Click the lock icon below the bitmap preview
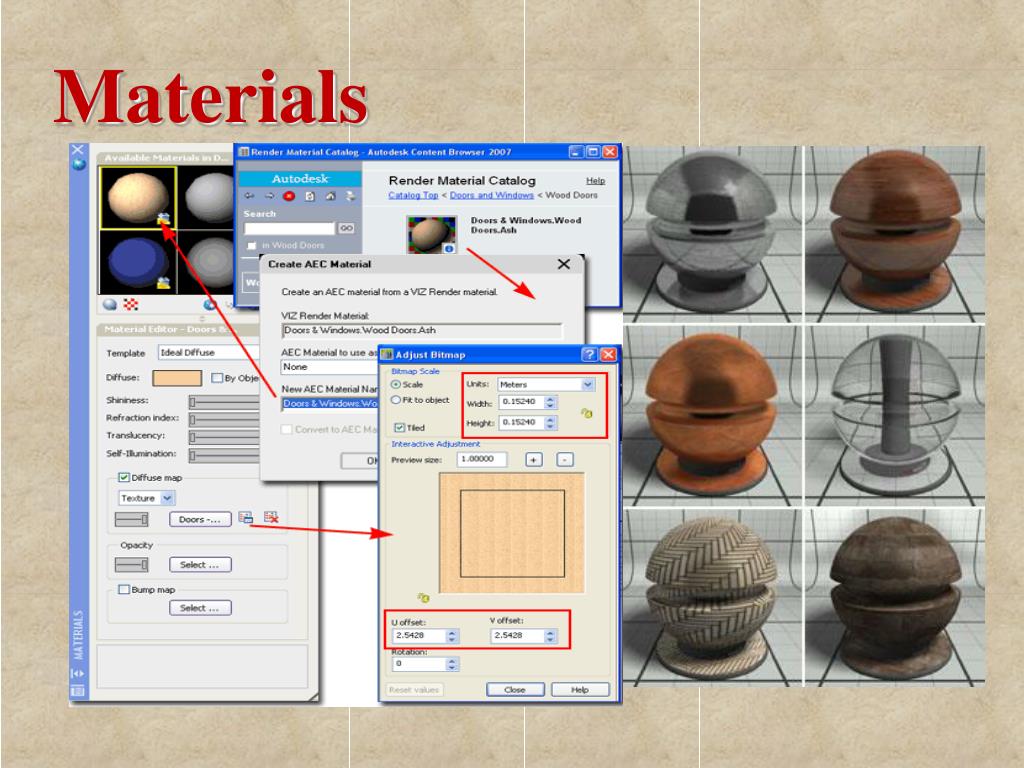The width and height of the screenshot is (1024, 768). pos(423,597)
